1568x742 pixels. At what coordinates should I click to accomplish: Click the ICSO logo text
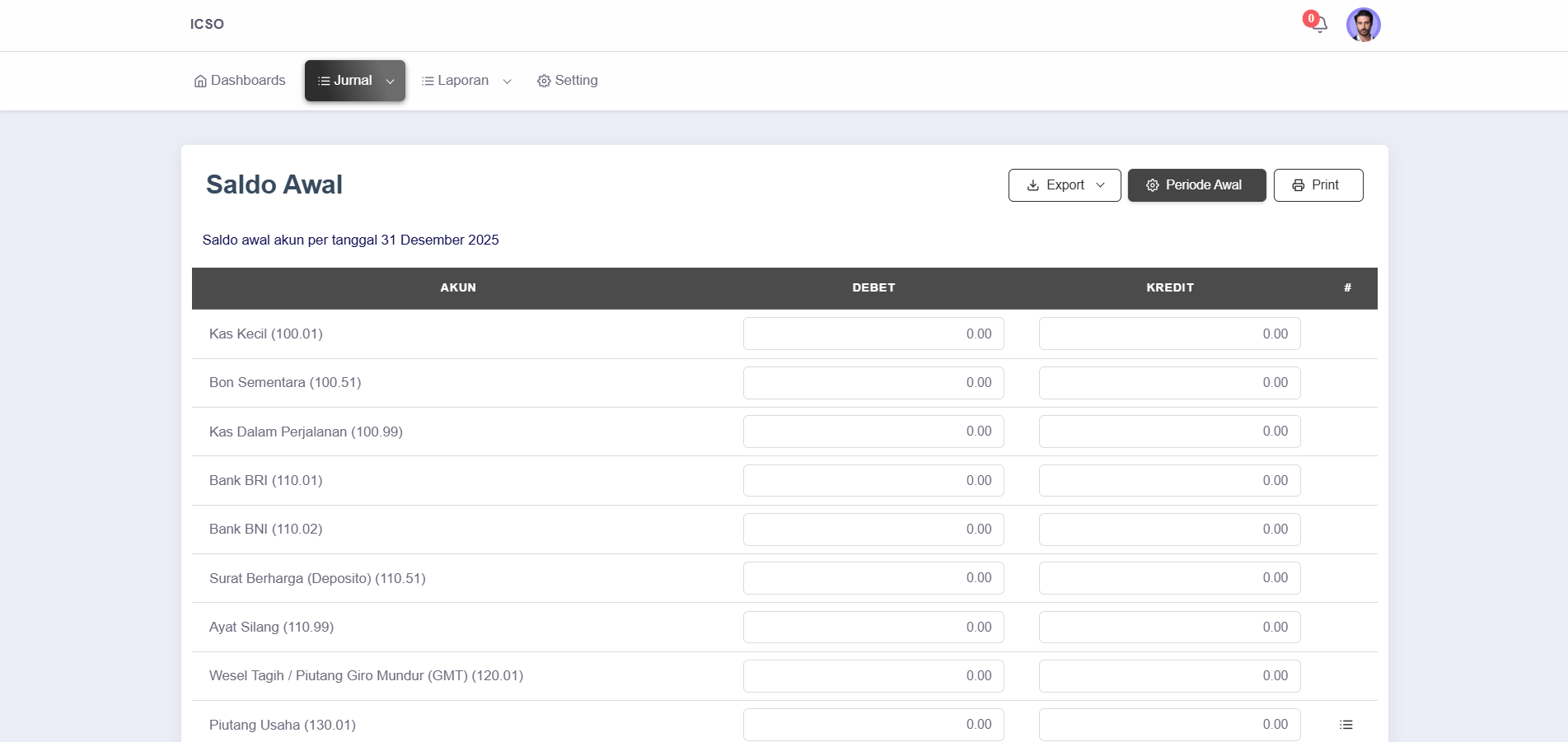tap(207, 24)
